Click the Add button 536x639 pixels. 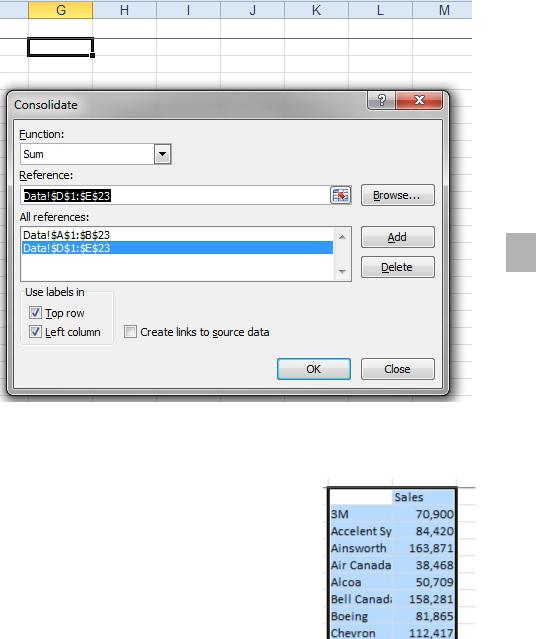[x=397, y=237]
